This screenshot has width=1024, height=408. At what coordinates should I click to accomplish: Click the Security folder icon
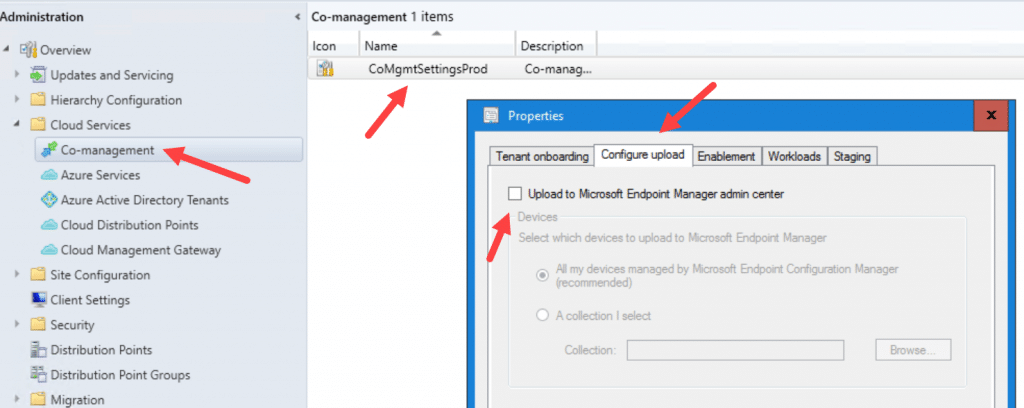point(38,325)
